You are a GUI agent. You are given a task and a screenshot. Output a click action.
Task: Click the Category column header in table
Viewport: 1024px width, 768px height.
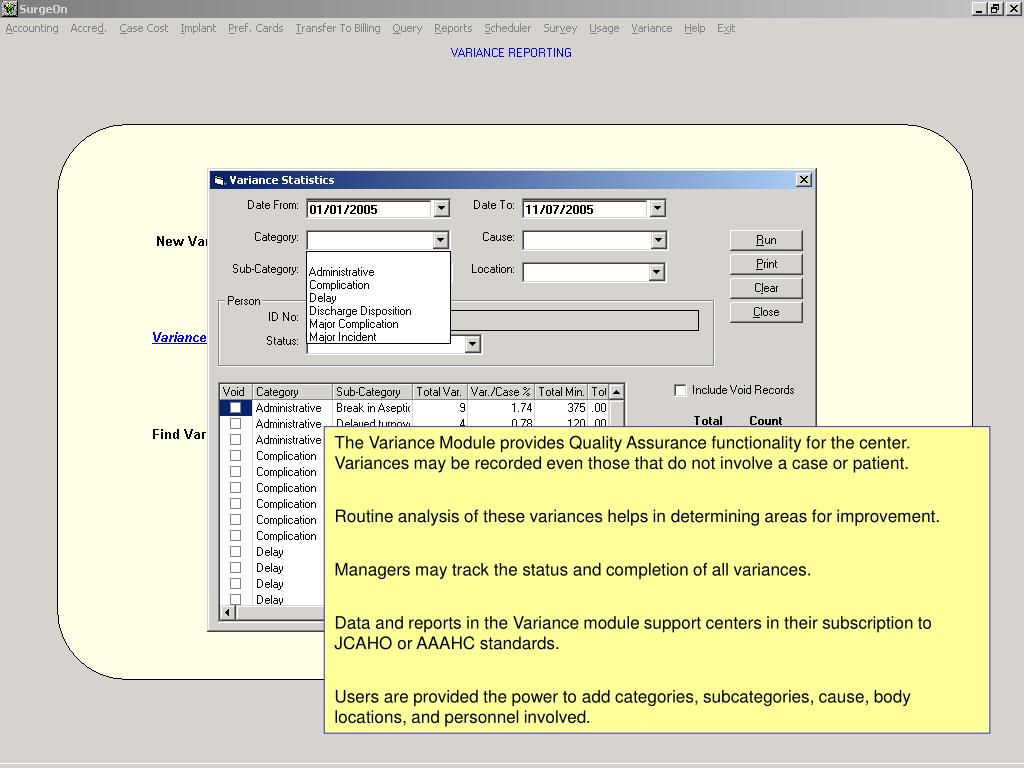coord(293,392)
